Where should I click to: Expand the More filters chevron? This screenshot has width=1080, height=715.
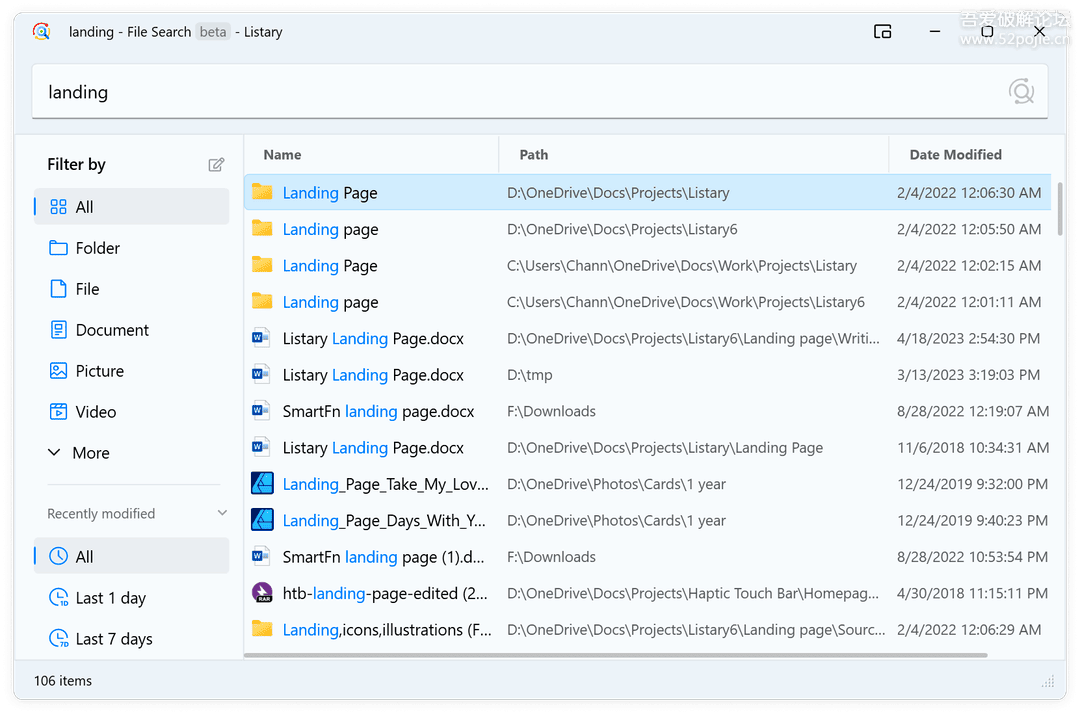pos(54,453)
